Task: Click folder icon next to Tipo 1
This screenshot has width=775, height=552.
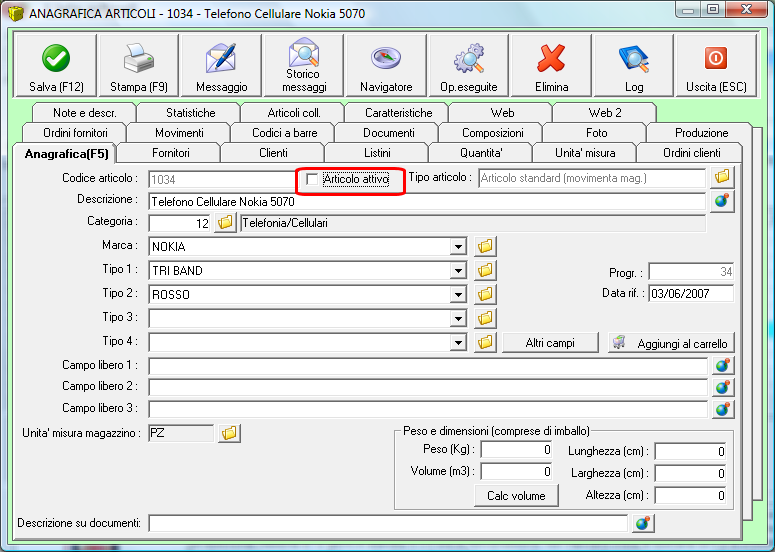Action: pyautogui.click(x=485, y=270)
